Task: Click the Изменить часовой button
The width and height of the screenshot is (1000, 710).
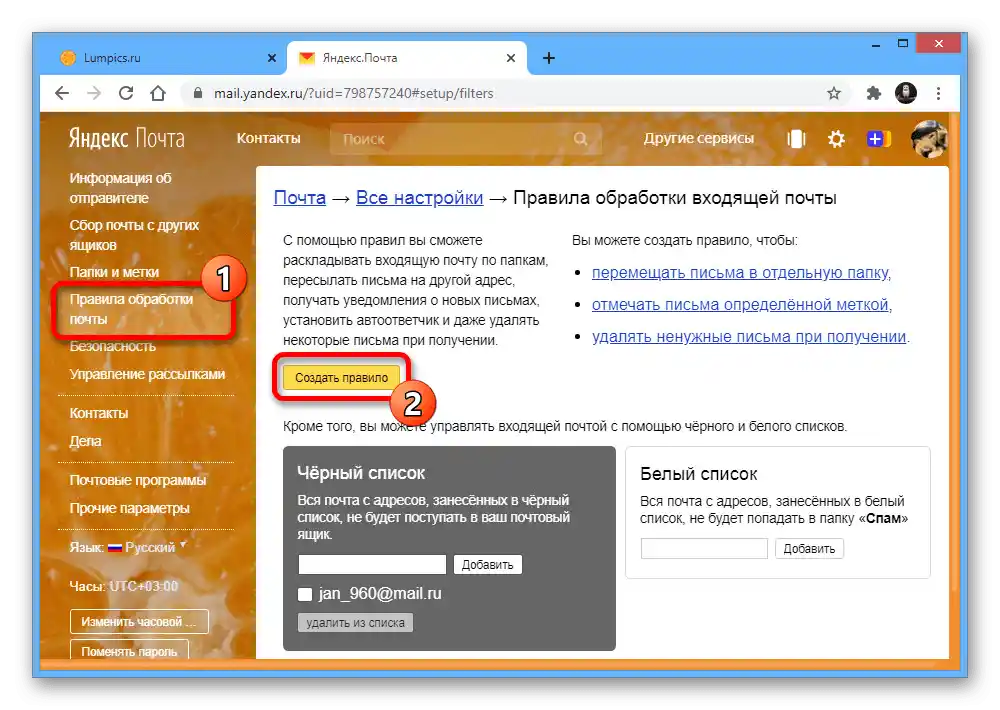Action: coord(139,621)
